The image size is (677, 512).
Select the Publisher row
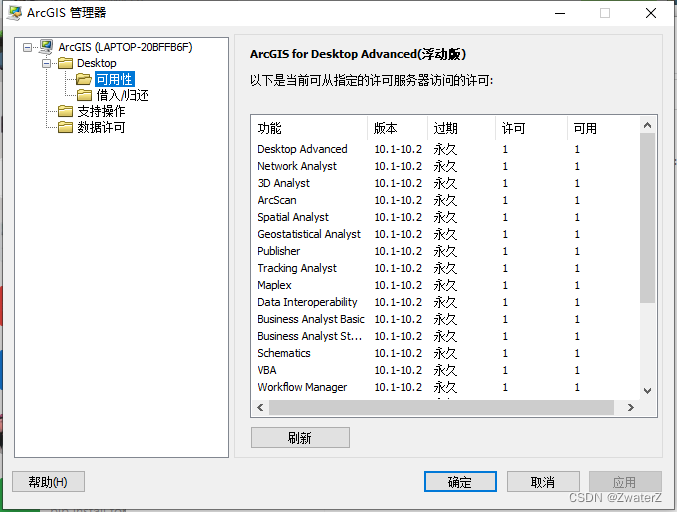pyautogui.click(x=445, y=251)
